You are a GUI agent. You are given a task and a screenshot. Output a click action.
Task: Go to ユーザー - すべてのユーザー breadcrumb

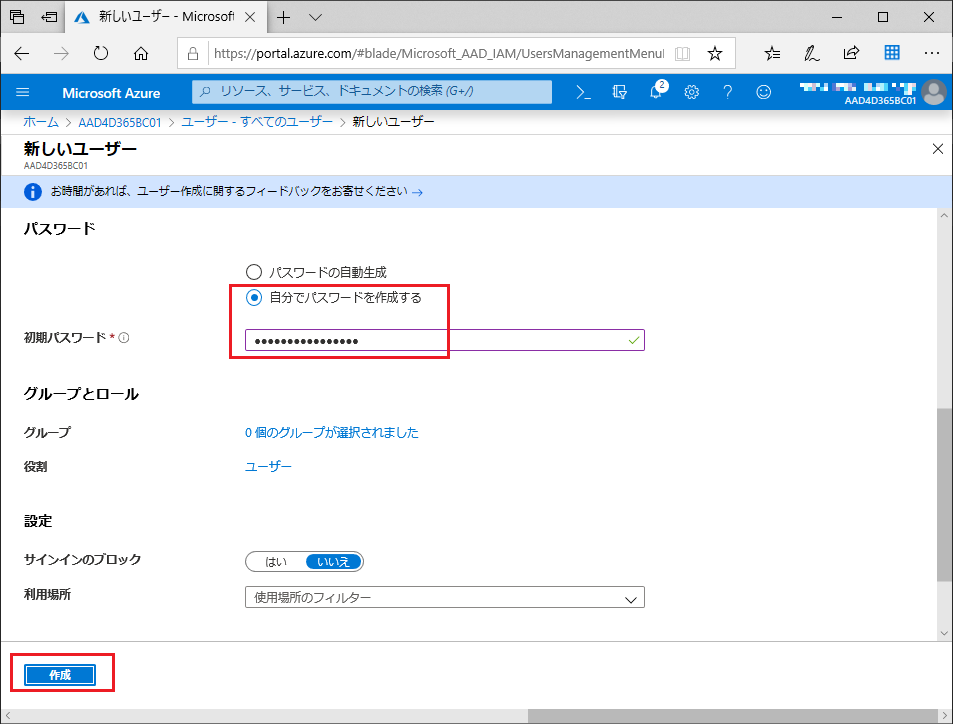257,122
